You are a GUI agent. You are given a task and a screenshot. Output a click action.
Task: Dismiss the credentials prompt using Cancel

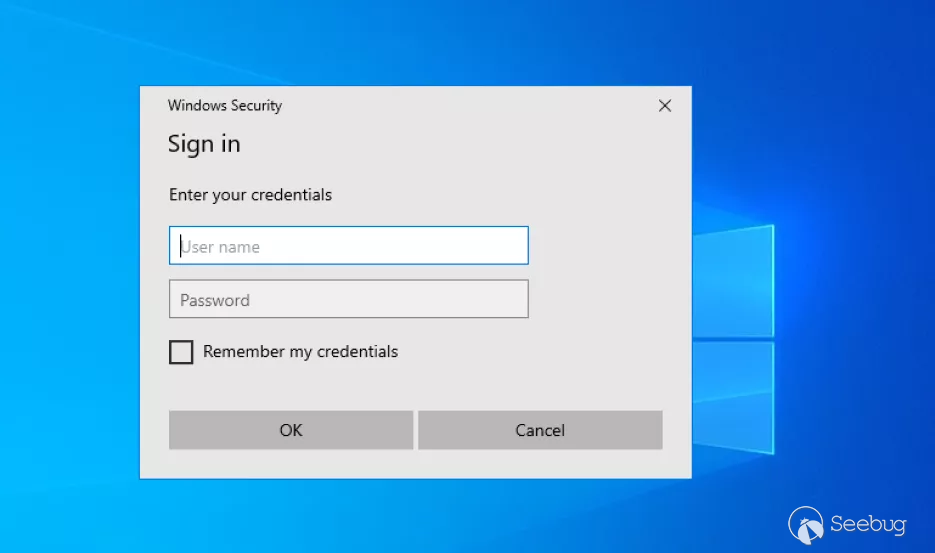click(x=540, y=430)
